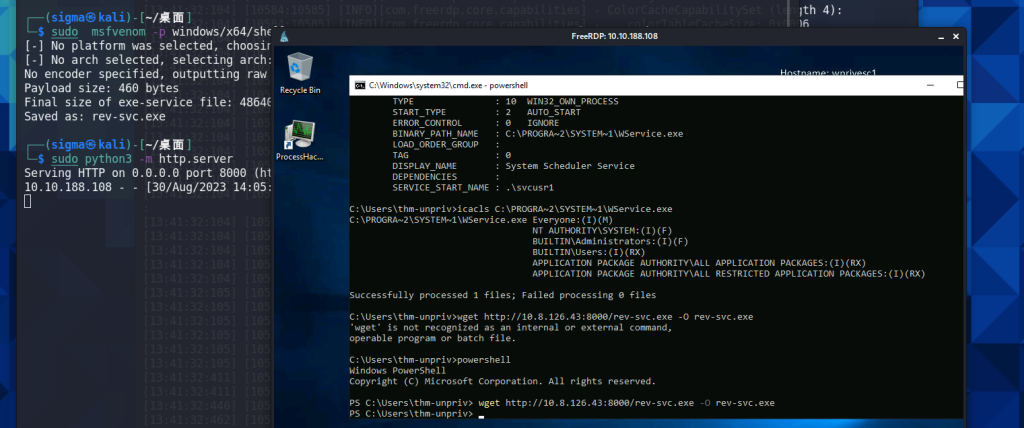Viewport: 1024px width, 428px height.
Task: Click the PS prompt wget rev-svc.exe command
Action: click(x=626, y=403)
